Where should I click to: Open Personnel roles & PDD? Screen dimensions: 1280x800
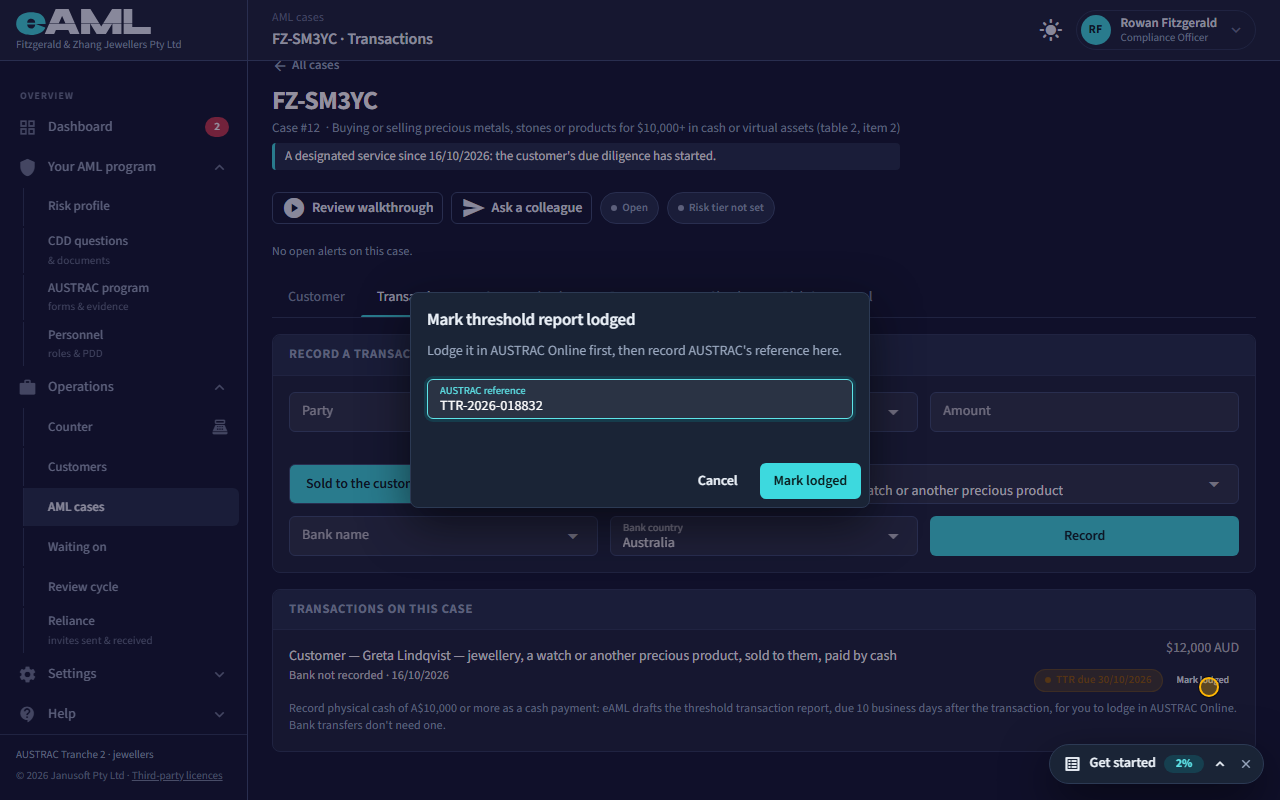tap(76, 343)
